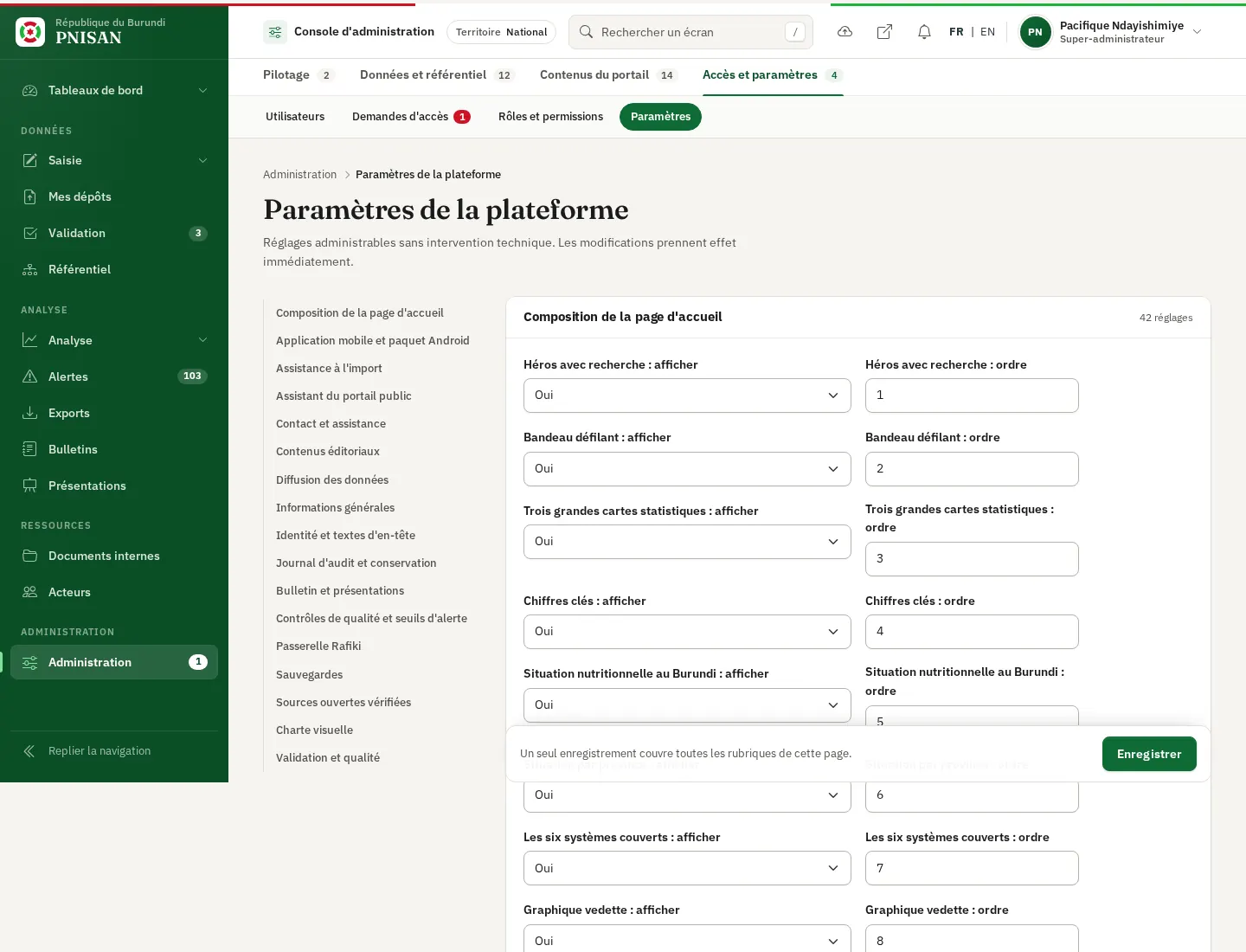Switch to Pilotage tab
The width and height of the screenshot is (1246, 952).
(x=299, y=75)
